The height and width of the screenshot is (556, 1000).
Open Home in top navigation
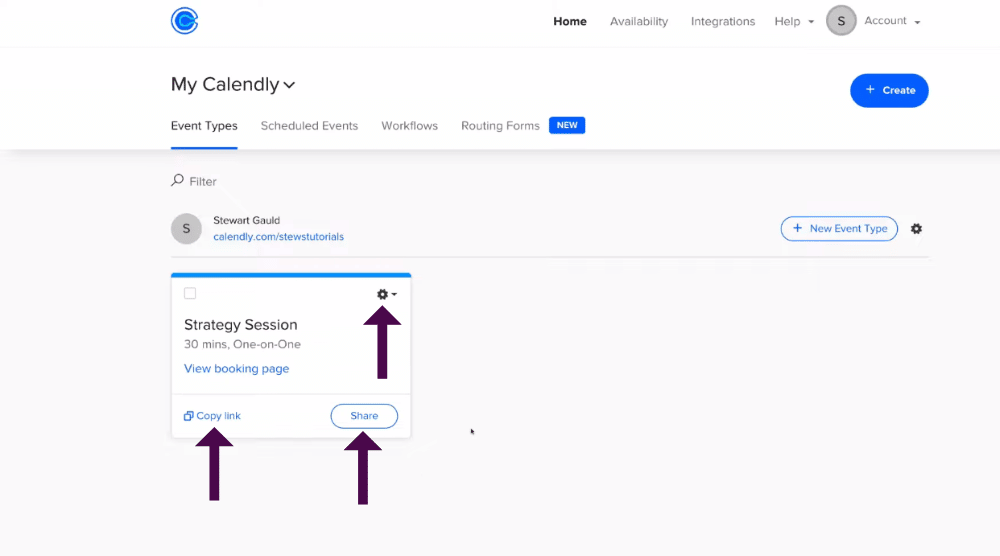click(570, 22)
